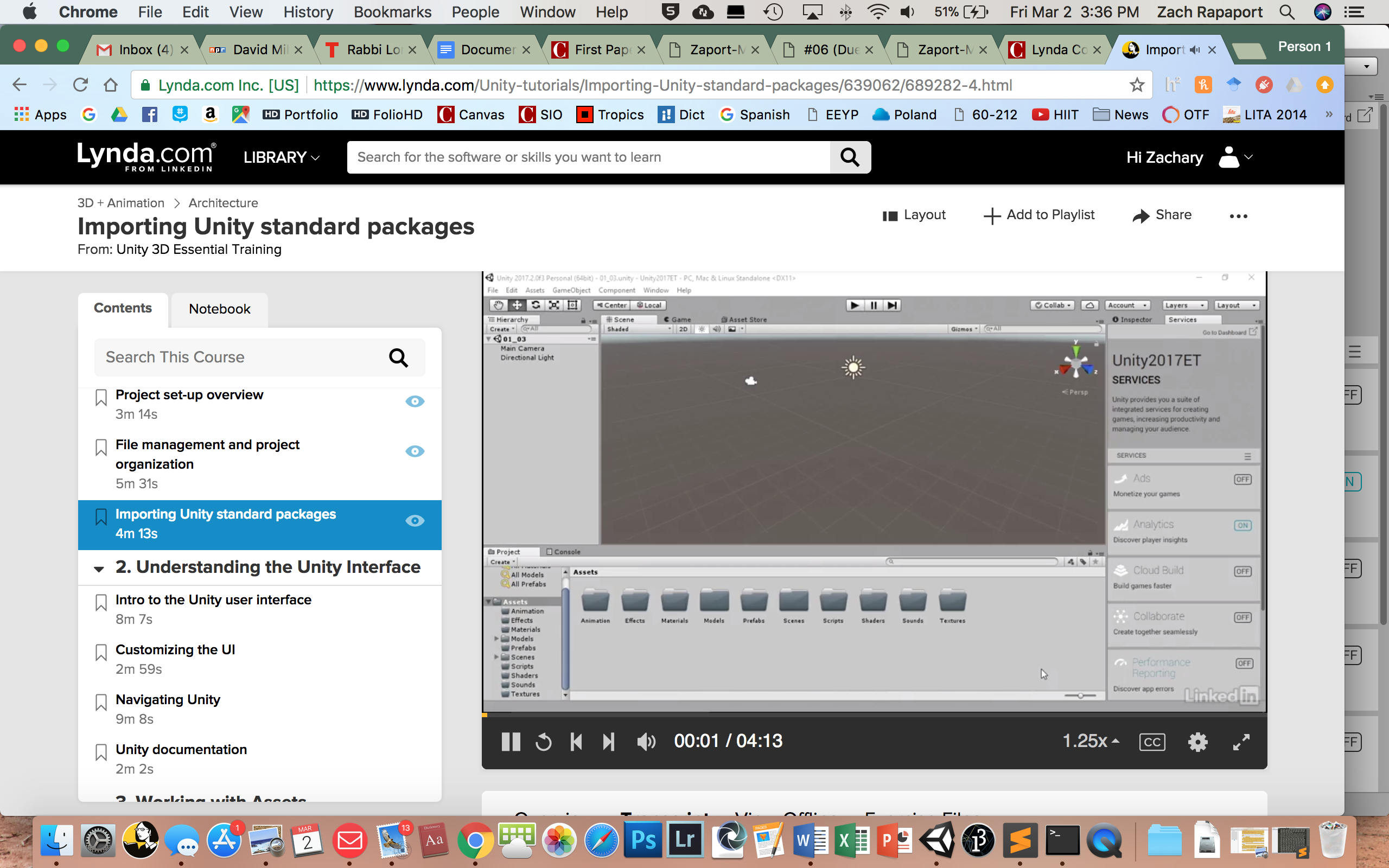Open the Wi-Fi menu bar icon
The height and width of the screenshot is (868, 1389).
tap(877, 11)
